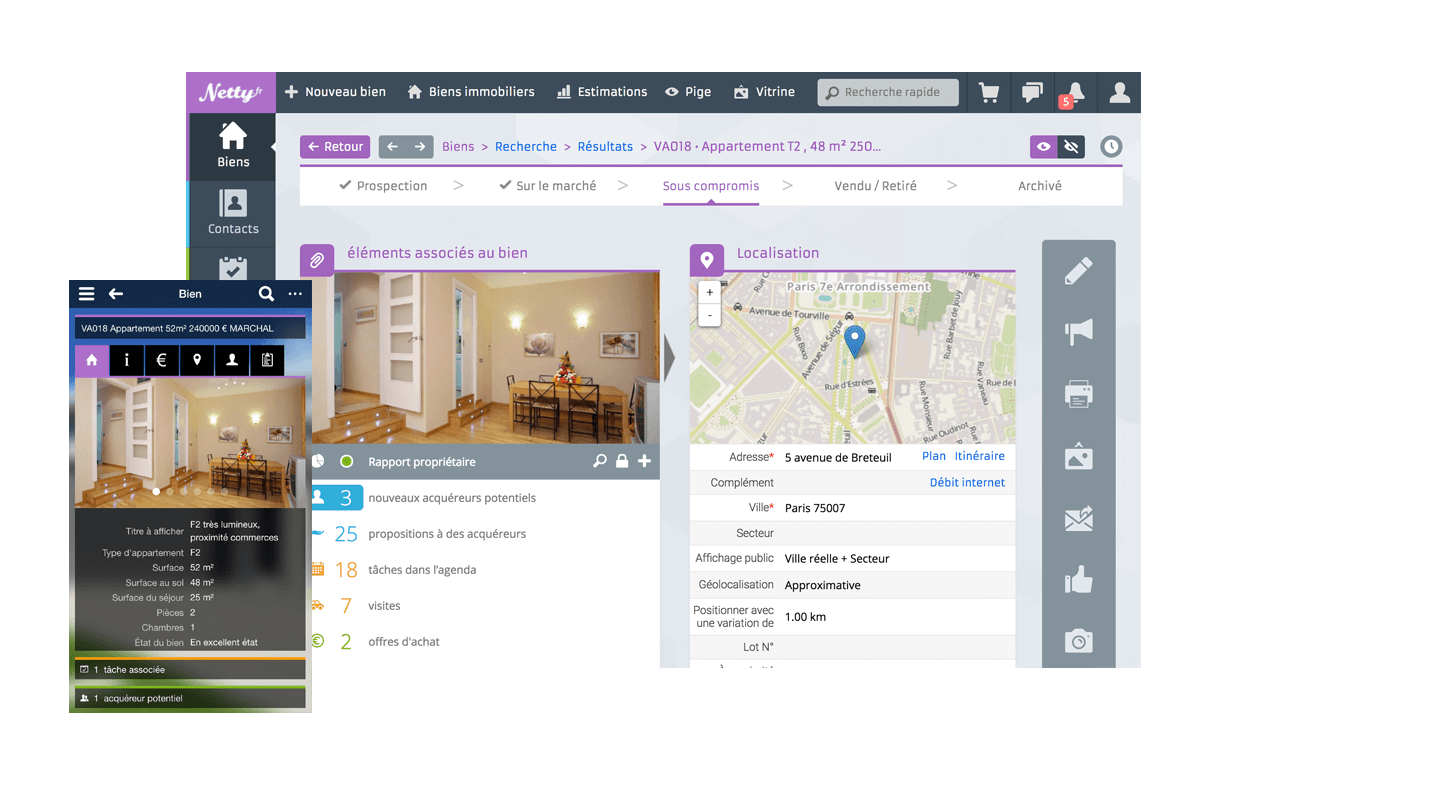Click the plus icon in Rapport propriétaire bar

click(x=644, y=461)
